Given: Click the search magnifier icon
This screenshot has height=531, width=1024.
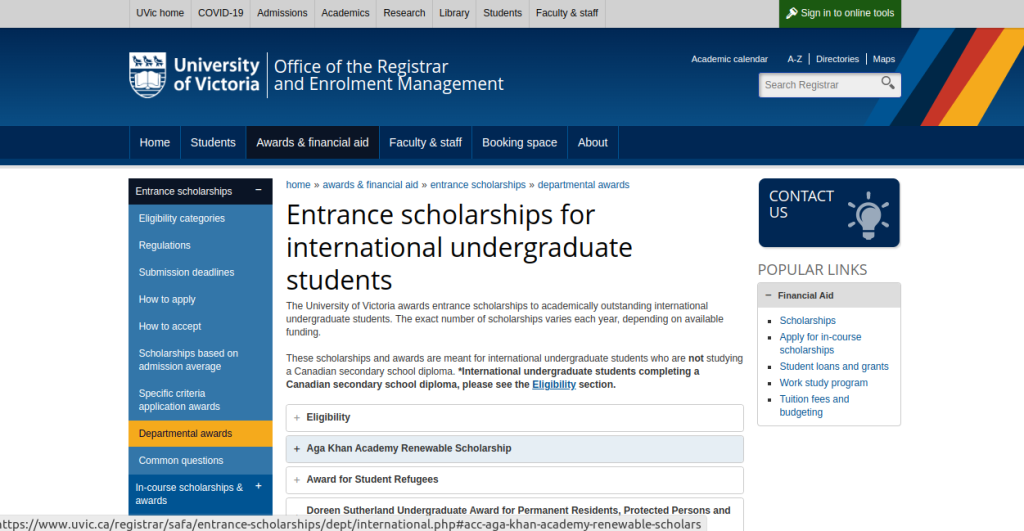Looking at the screenshot, I should [888, 83].
